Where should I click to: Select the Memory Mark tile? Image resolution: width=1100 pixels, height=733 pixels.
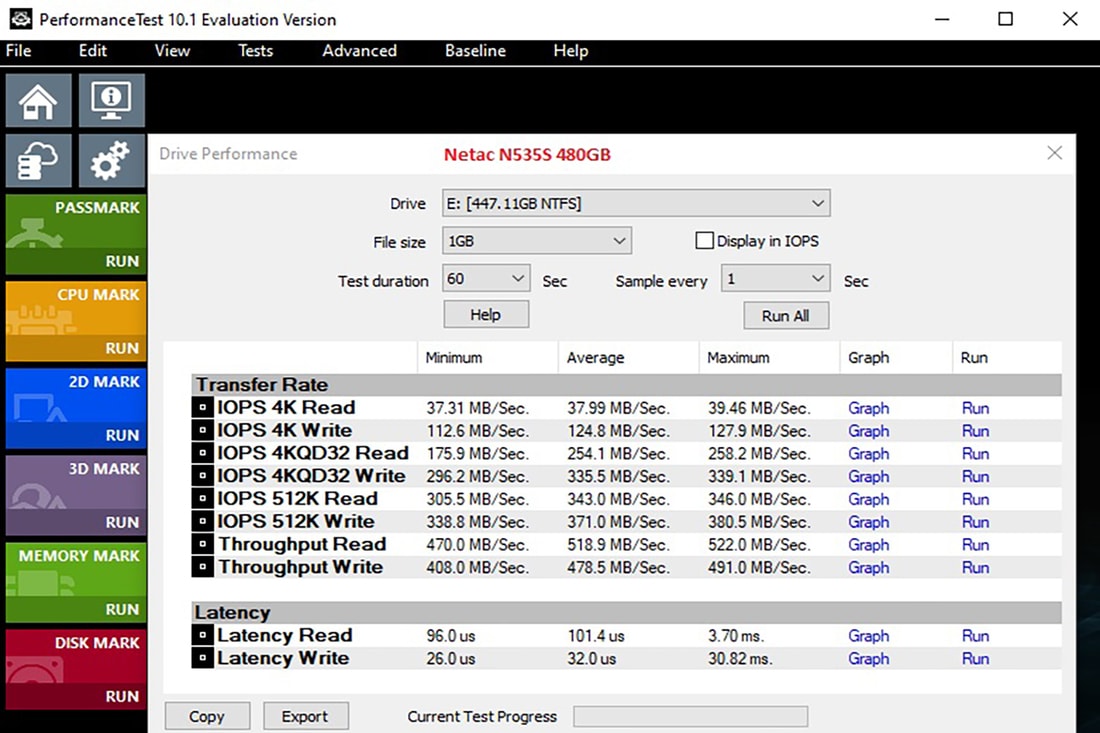click(x=75, y=582)
